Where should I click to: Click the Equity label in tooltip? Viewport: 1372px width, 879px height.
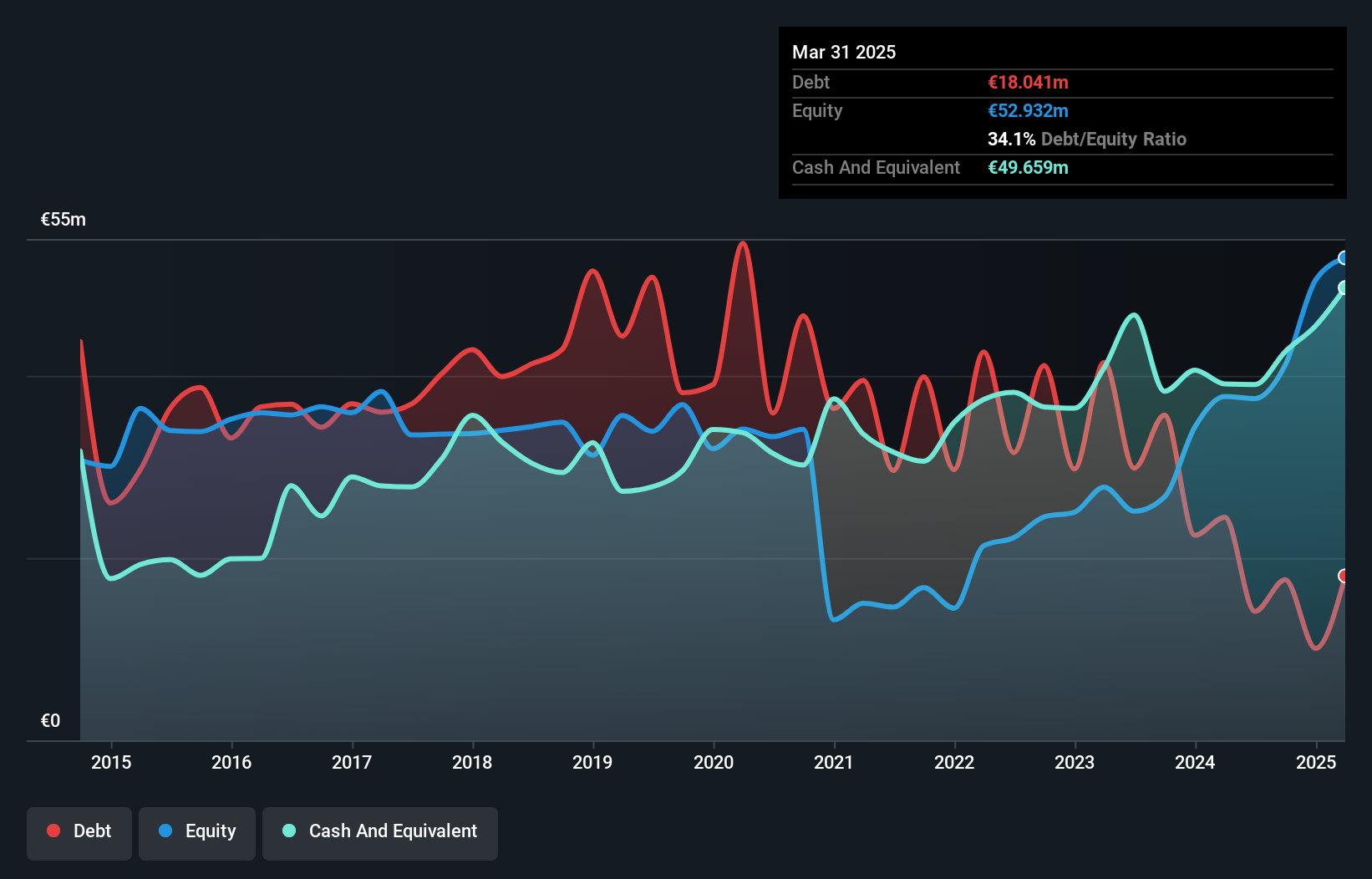817,110
